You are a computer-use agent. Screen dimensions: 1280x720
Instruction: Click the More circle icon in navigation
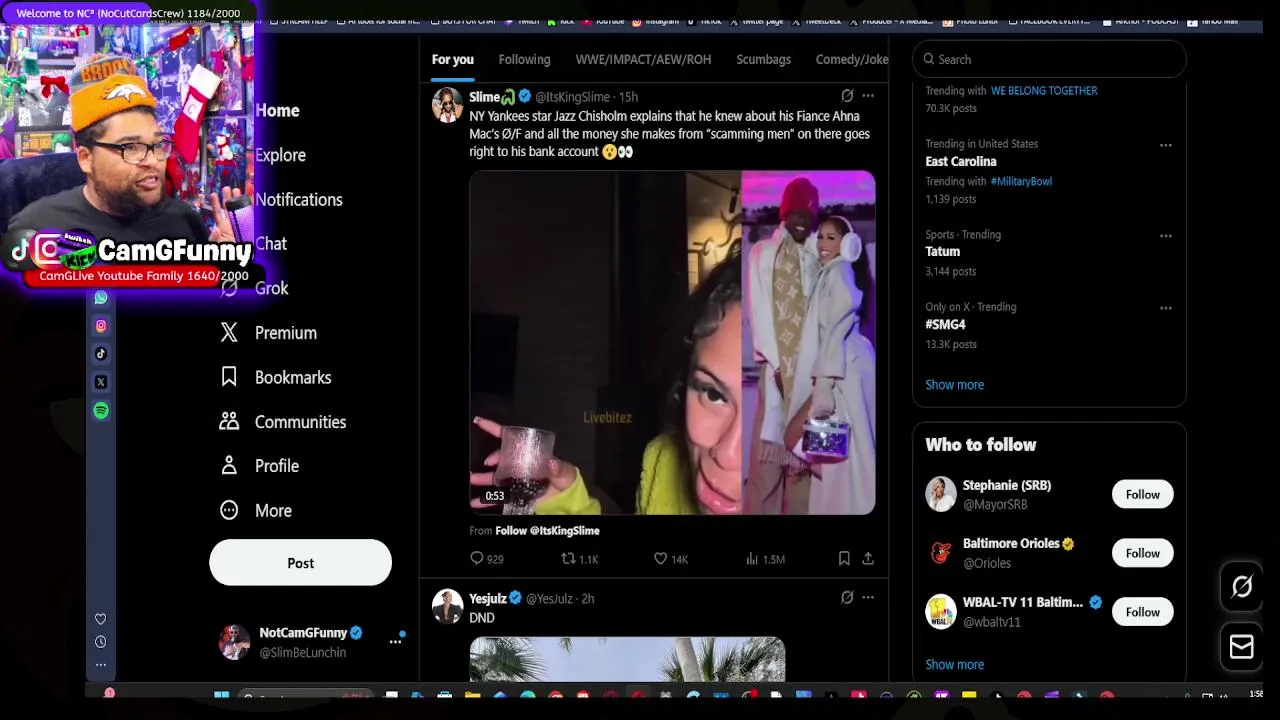tap(229, 510)
